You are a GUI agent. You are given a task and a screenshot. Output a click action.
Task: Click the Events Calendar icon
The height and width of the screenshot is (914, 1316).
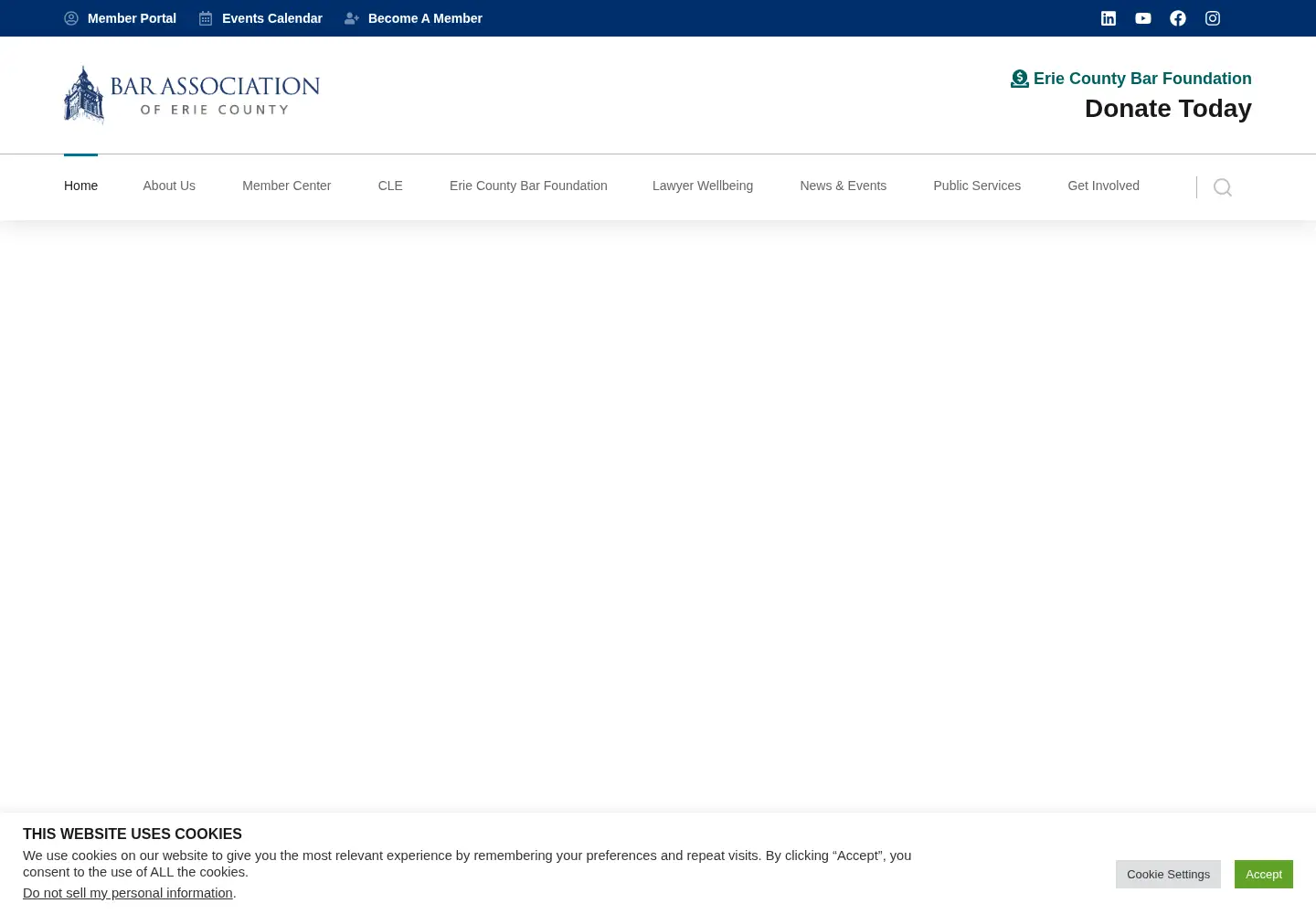(x=206, y=18)
